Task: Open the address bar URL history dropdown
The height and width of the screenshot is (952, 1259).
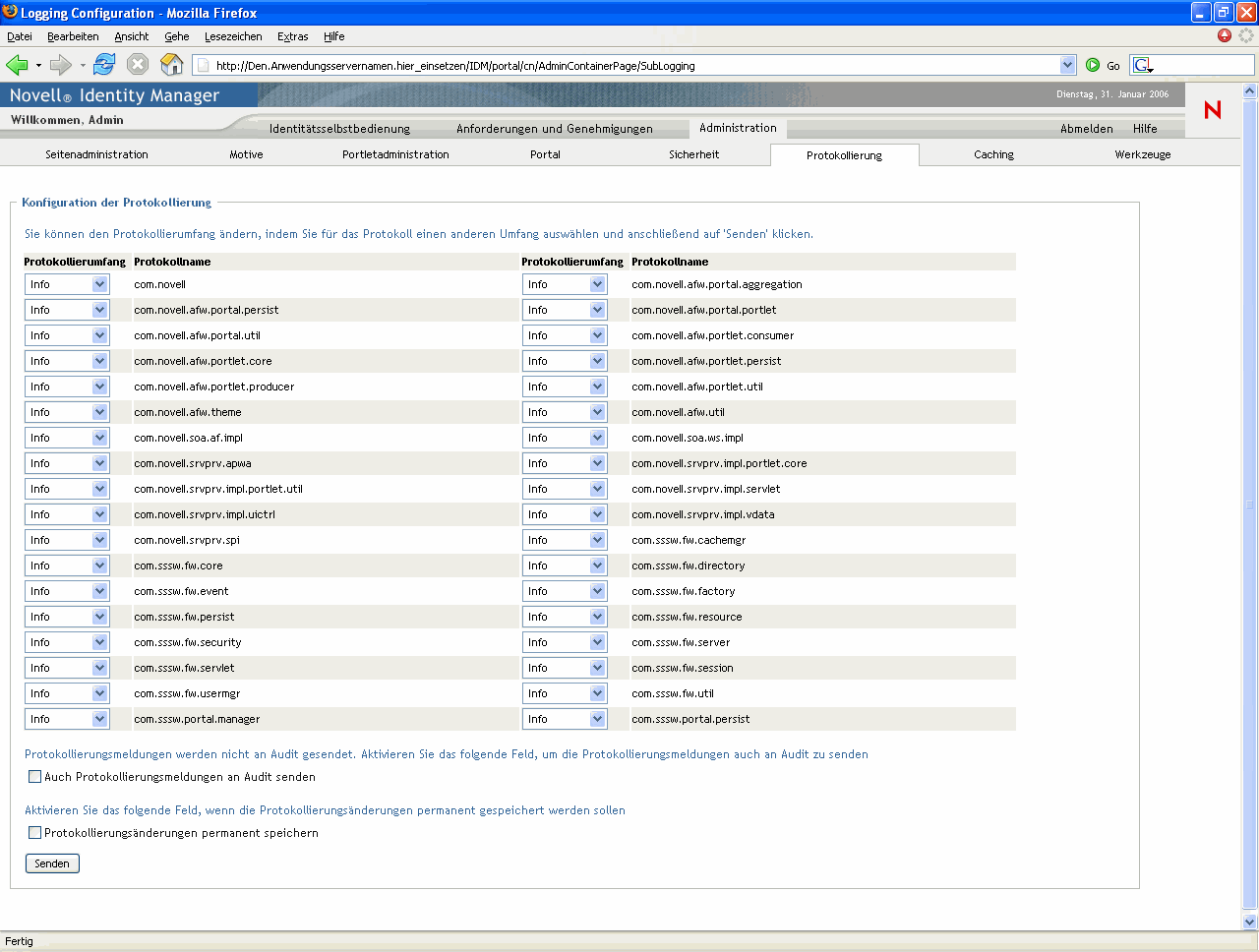Action: click(x=1068, y=65)
